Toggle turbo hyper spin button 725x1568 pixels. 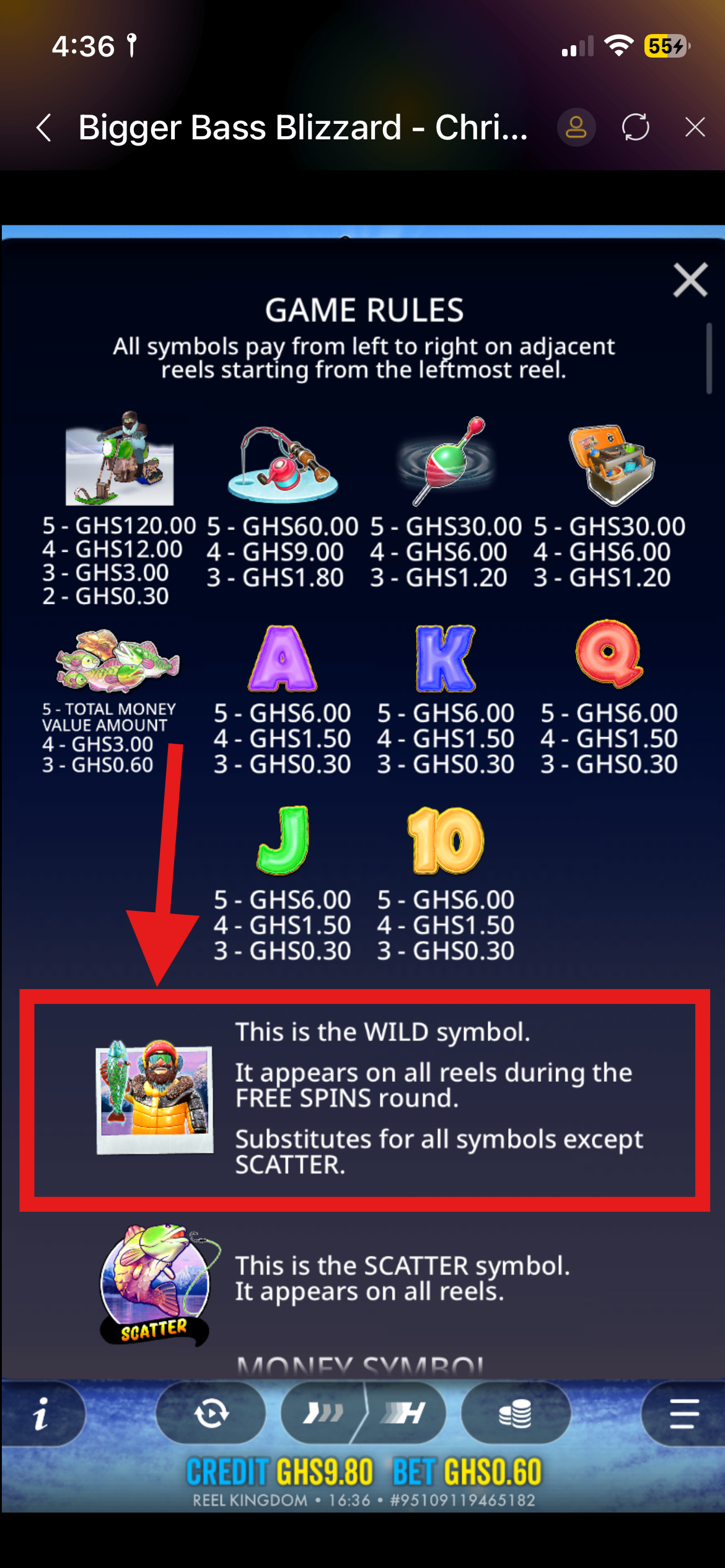click(404, 1414)
